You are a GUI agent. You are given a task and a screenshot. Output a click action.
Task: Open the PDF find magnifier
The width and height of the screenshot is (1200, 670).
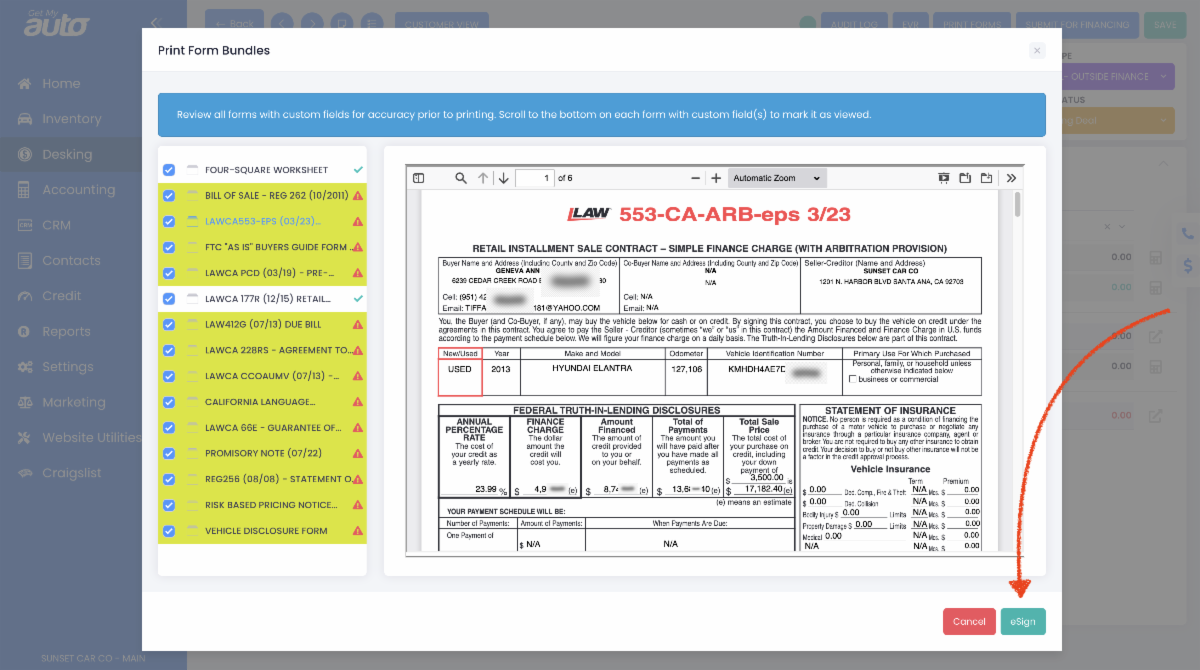461,178
